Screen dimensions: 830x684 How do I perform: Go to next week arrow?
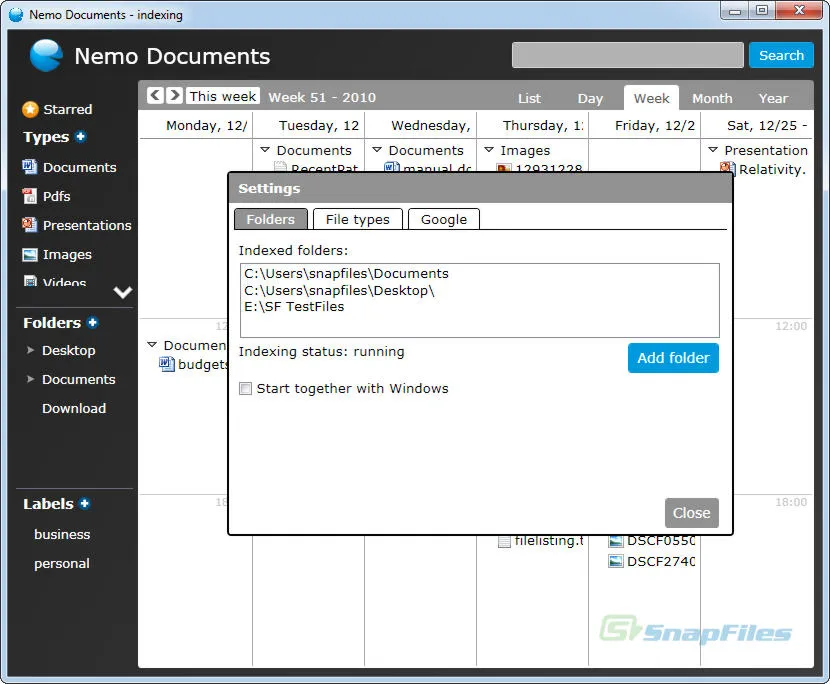click(x=174, y=95)
